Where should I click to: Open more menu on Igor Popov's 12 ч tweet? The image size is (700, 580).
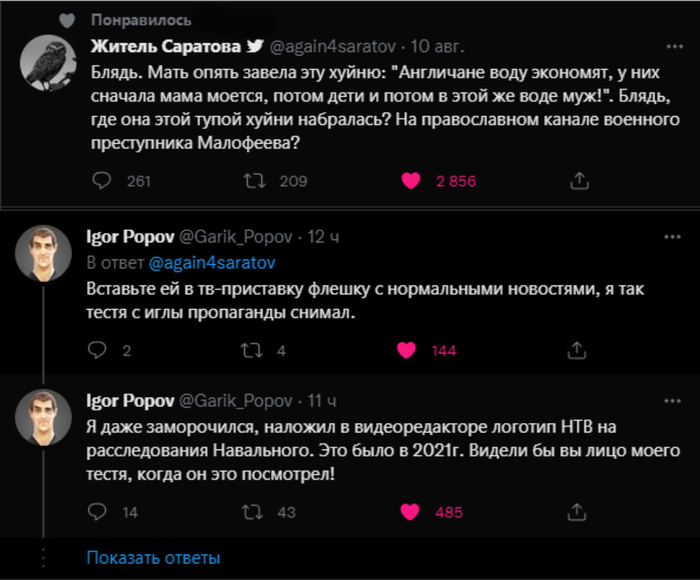[670, 237]
